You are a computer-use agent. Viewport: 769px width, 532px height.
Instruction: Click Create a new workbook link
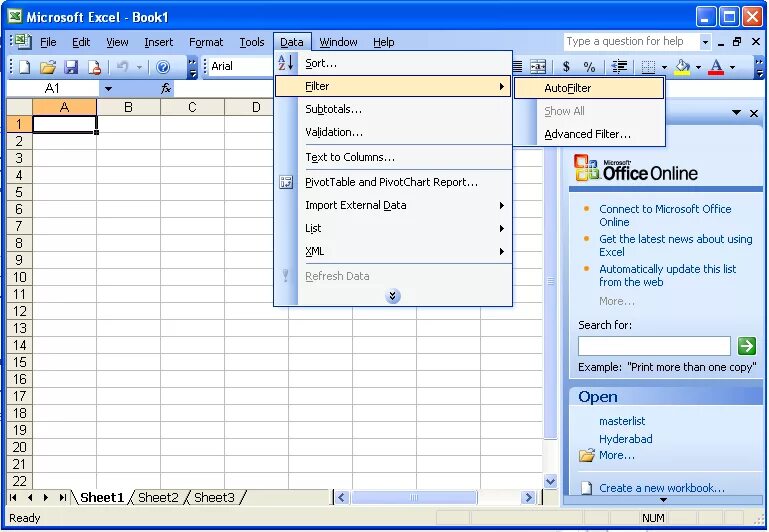point(662,488)
